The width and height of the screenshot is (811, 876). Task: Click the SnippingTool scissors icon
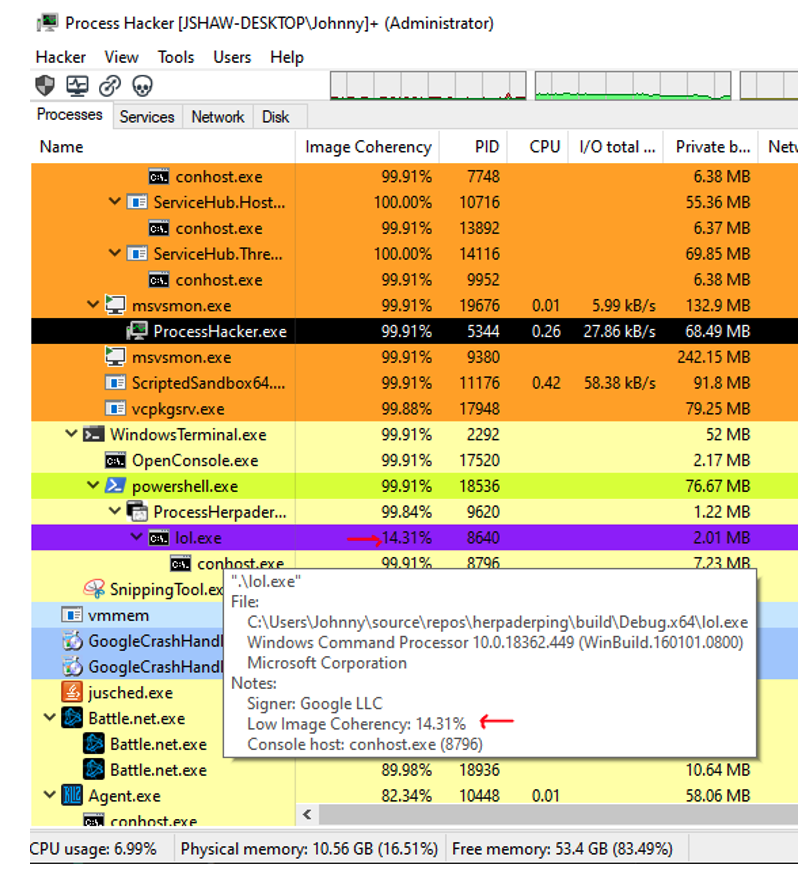(x=94, y=589)
